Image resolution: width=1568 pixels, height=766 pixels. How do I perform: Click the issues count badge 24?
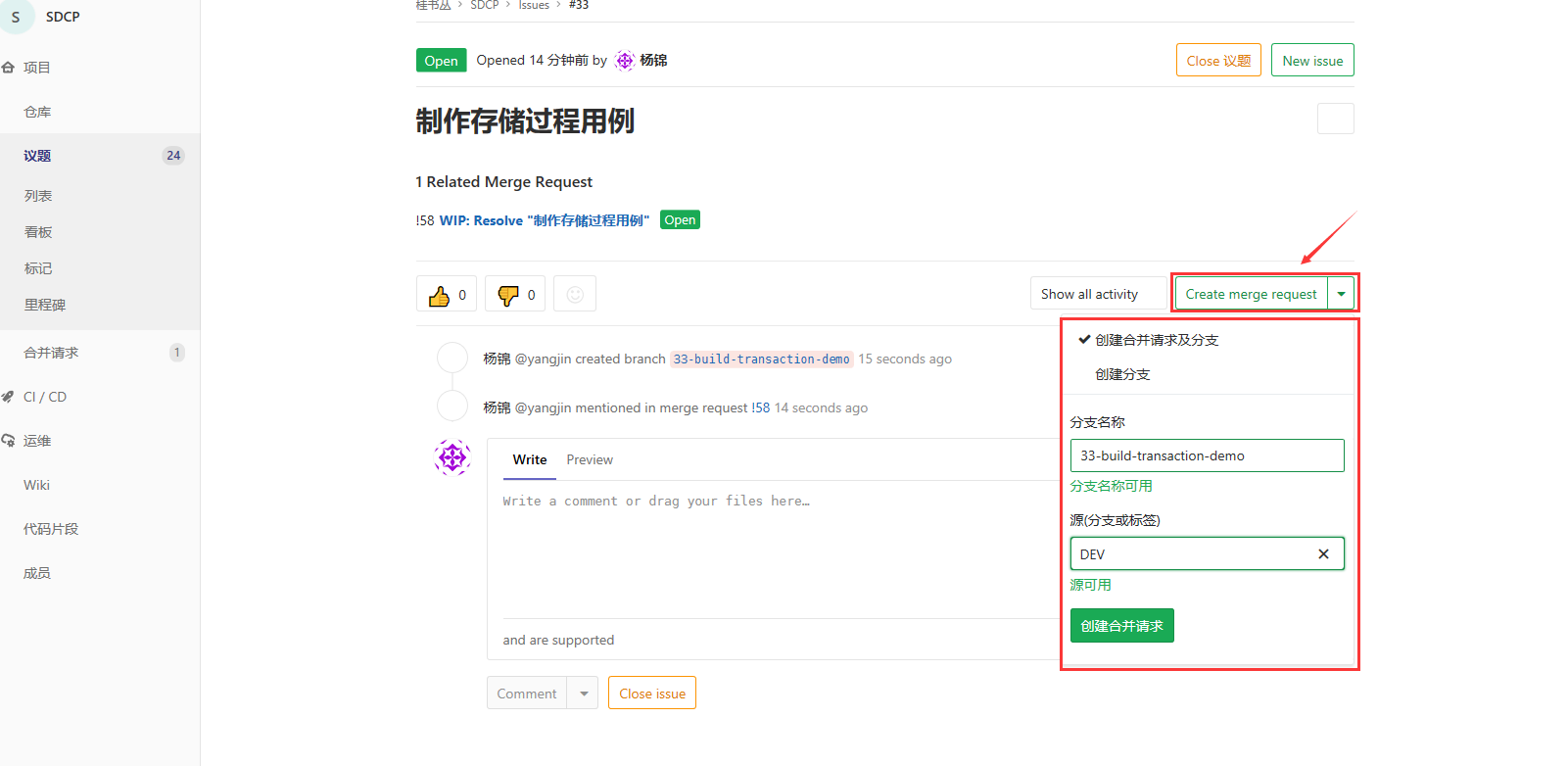point(173,156)
